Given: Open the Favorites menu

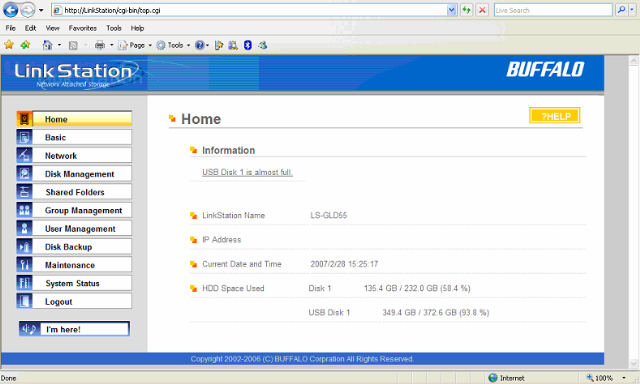Looking at the screenshot, I should click(x=82, y=28).
